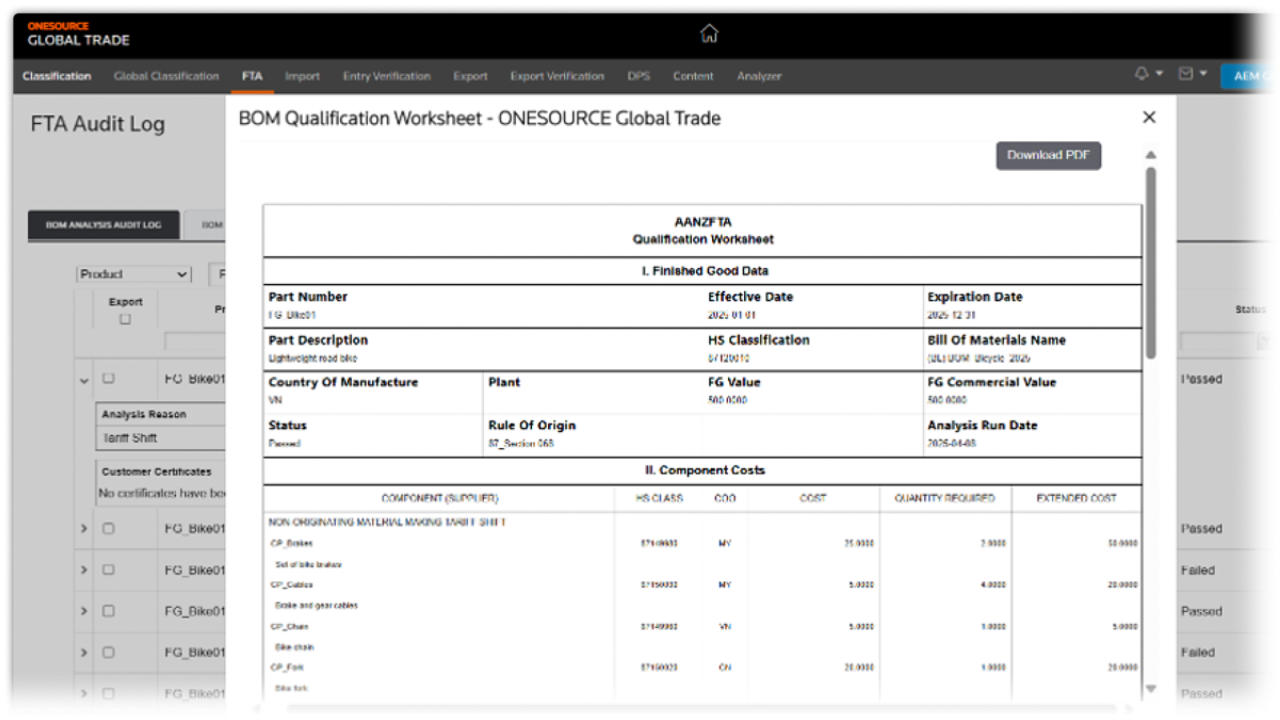Viewport: 1280px width, 720px height.
Task: Click the AEM button in header
Action: tap(1250, 76)
